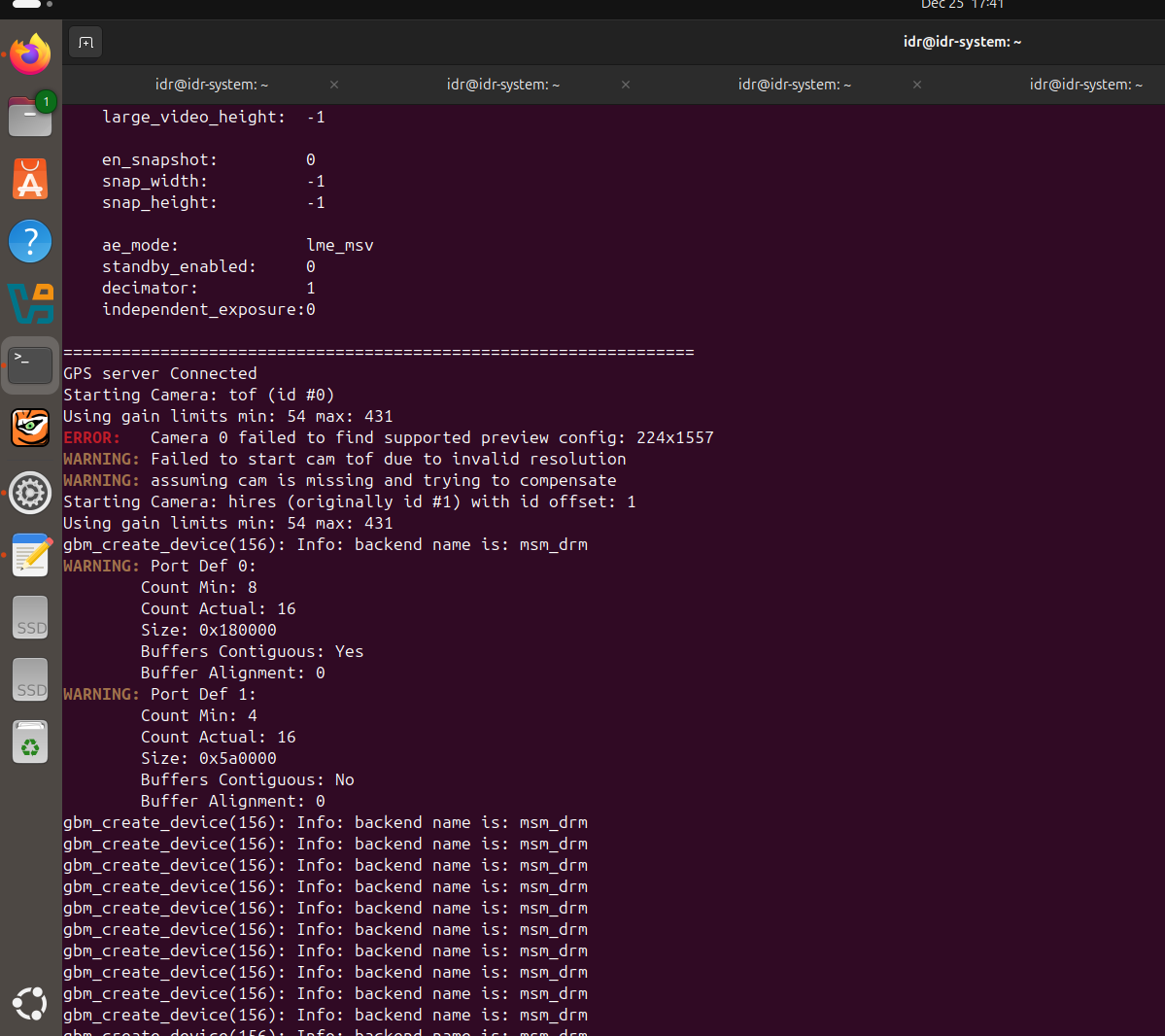Open the Trash in the dock

tap(30, 742)
